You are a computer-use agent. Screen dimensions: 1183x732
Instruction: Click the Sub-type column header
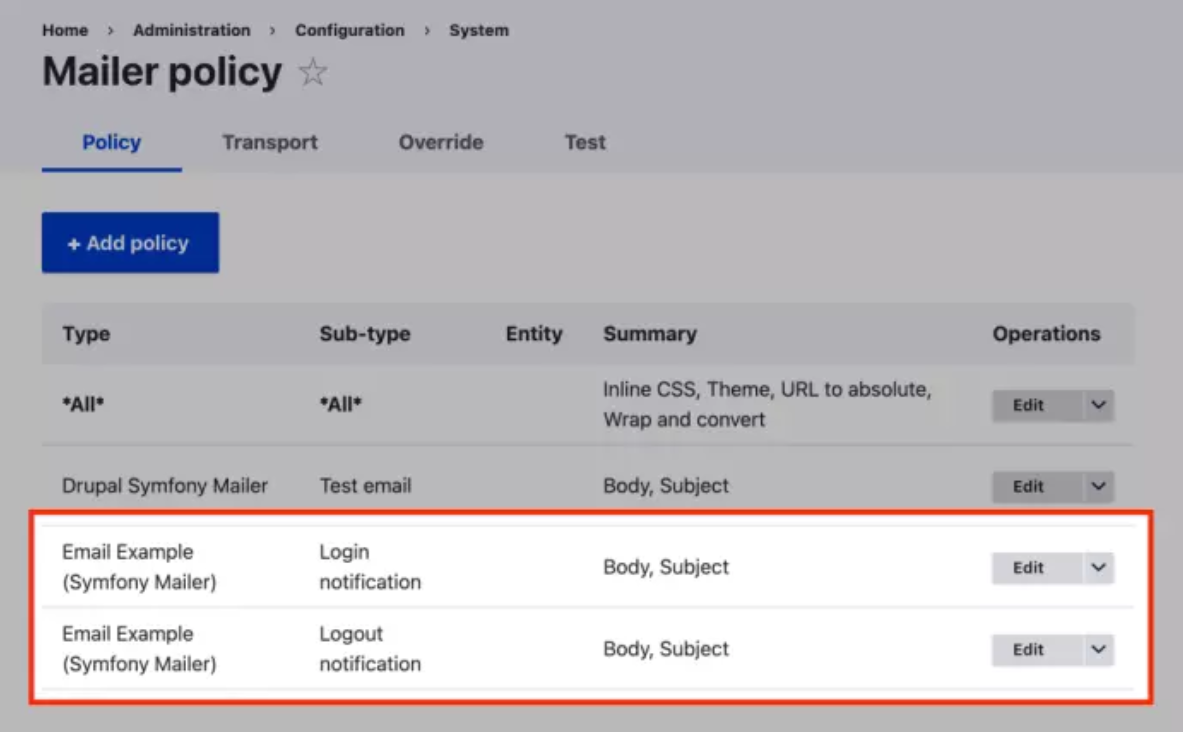click(364, 334)
